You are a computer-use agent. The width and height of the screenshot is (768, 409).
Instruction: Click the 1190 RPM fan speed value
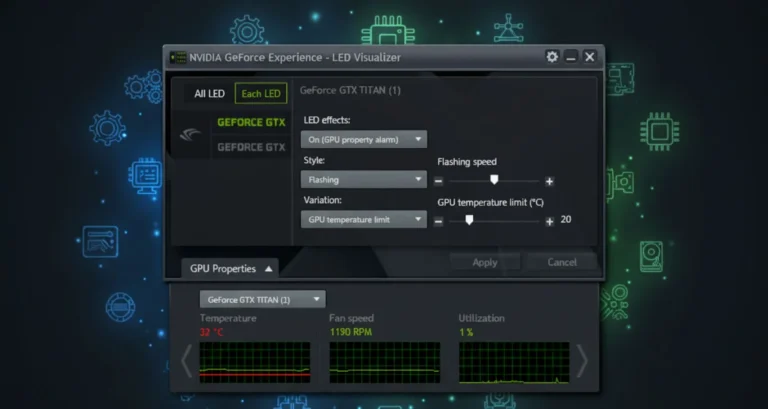click(x=351, y=332)
